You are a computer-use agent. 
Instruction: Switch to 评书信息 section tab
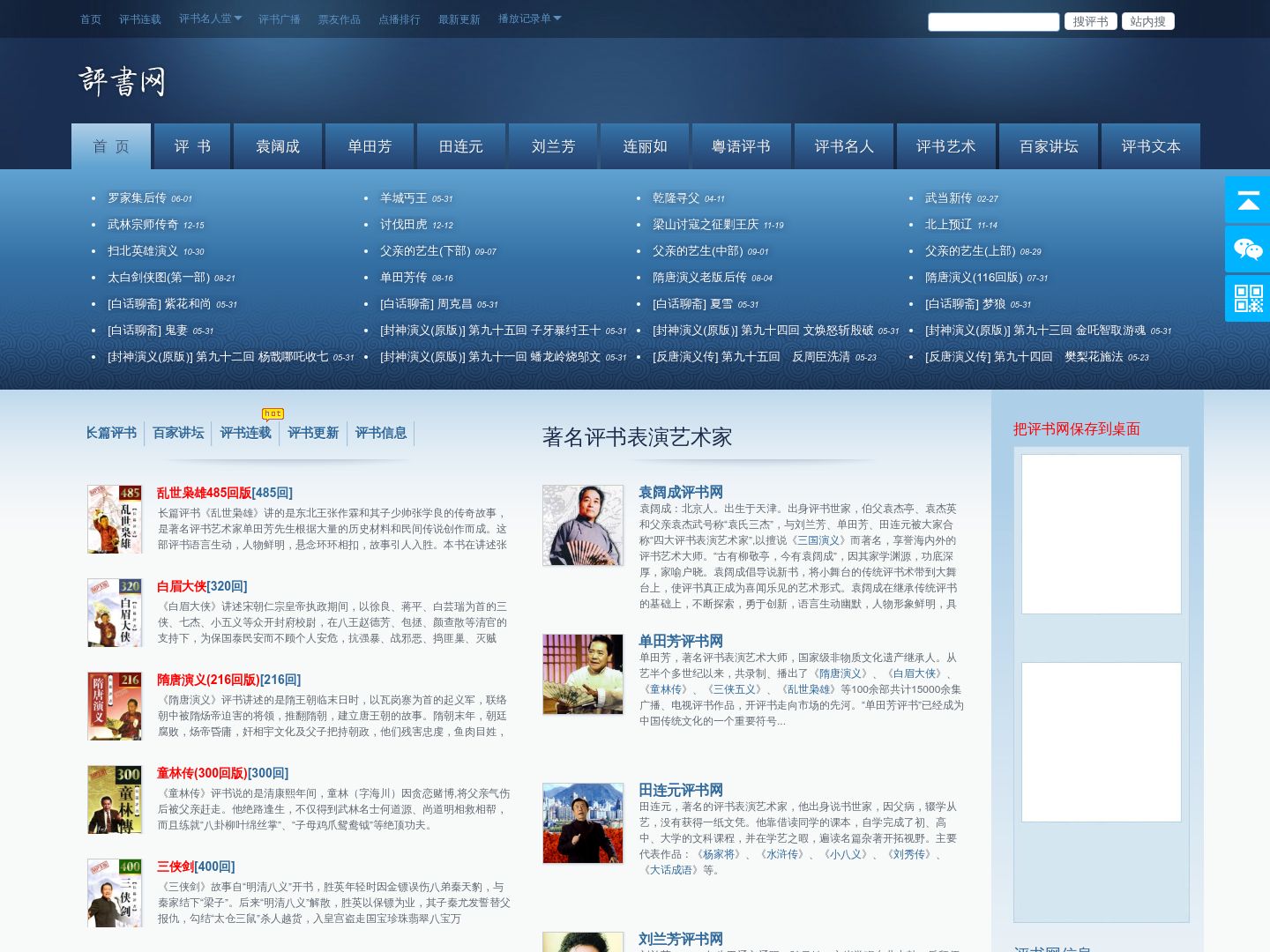pyautogui.click(x=381, y=433)
